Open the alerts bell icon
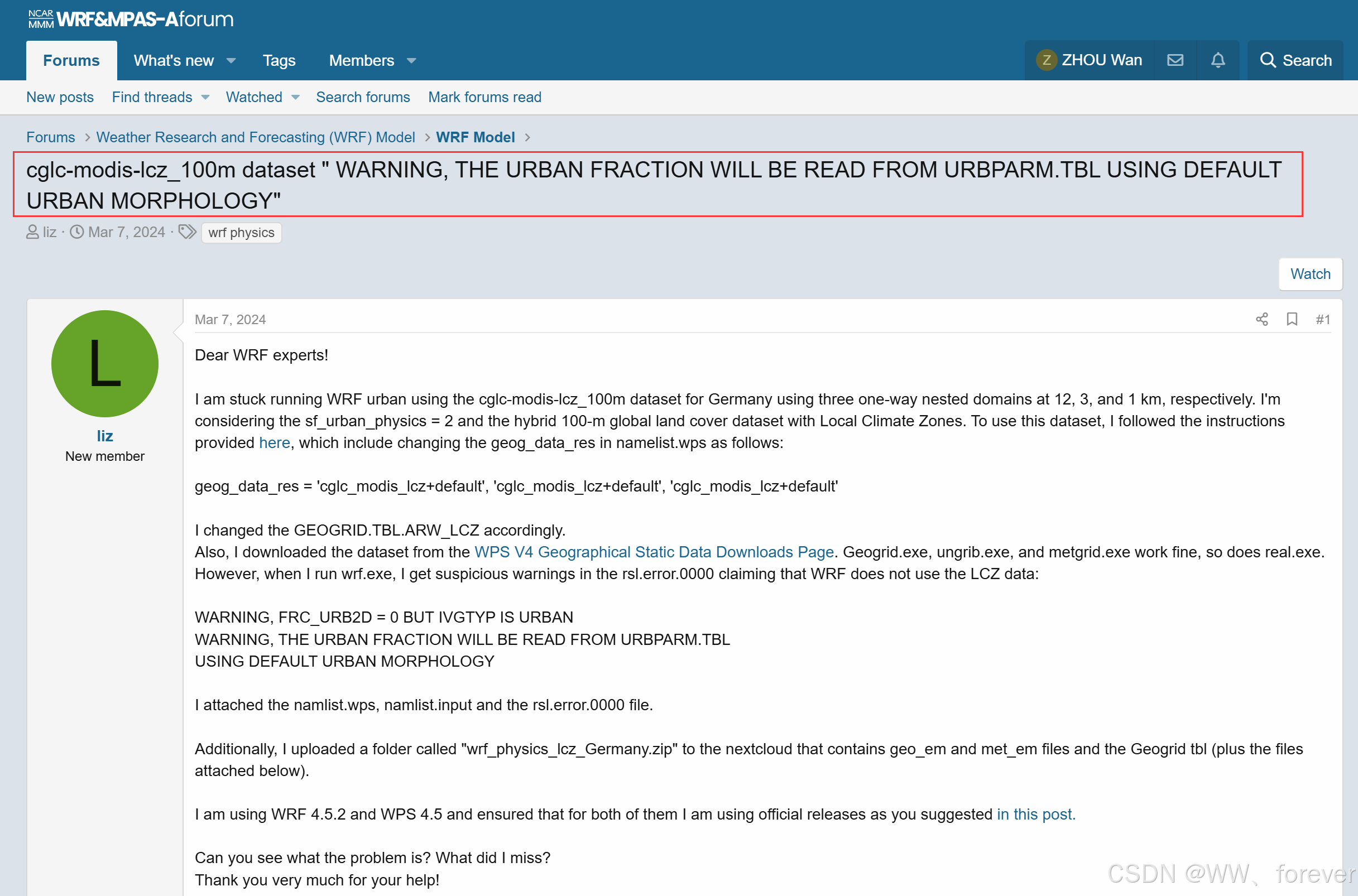 point(1218,60)
